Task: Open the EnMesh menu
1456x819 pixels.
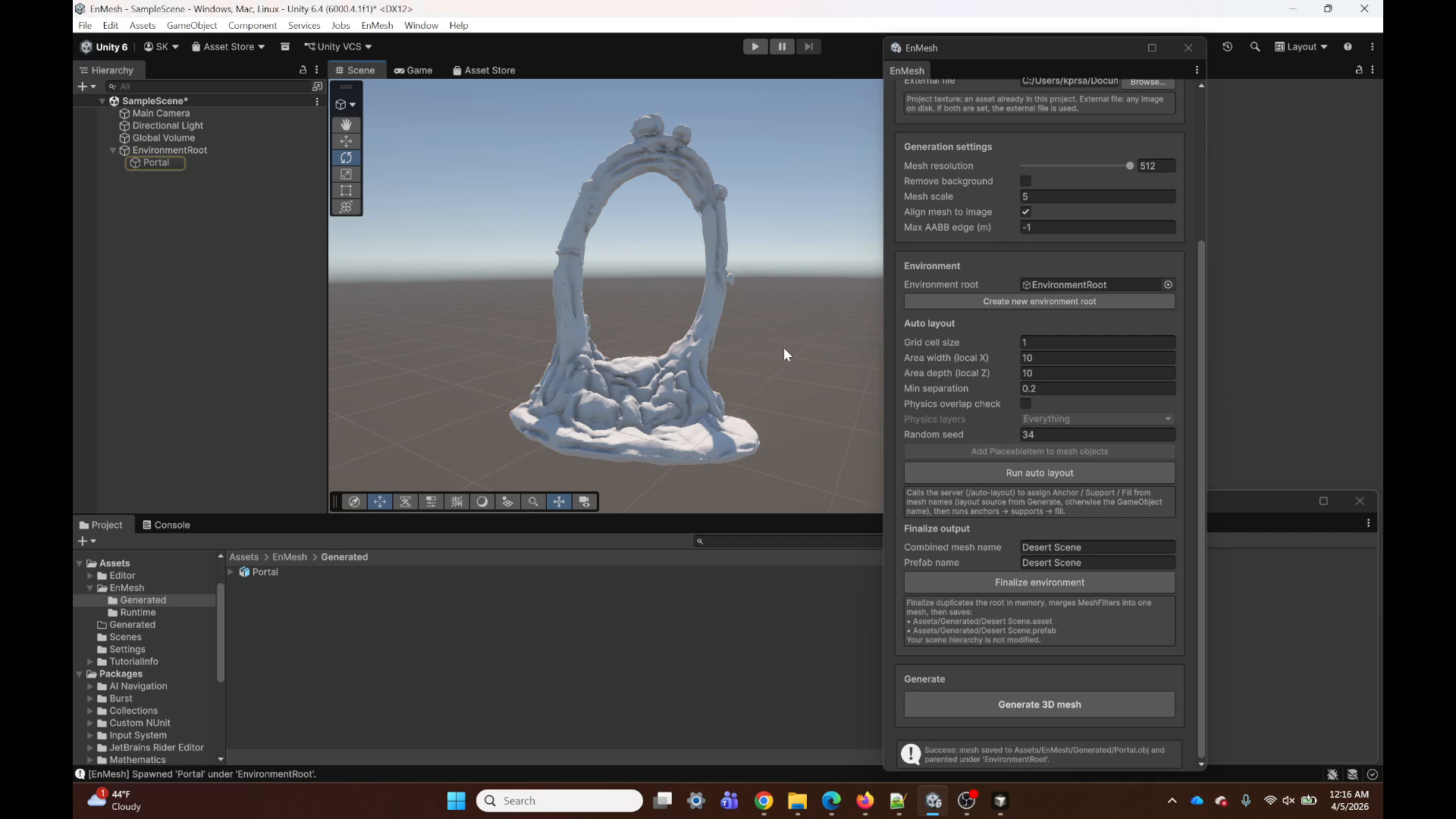Action: click(377, 26)
